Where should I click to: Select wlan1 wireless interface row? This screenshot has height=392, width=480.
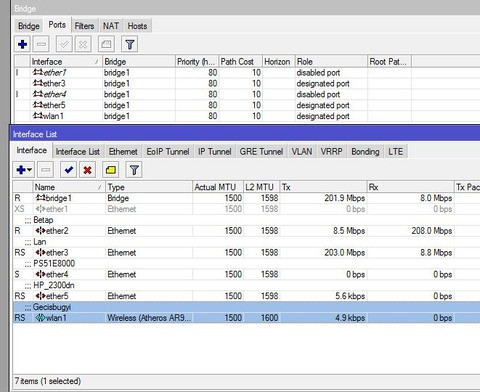click(247, 318)
